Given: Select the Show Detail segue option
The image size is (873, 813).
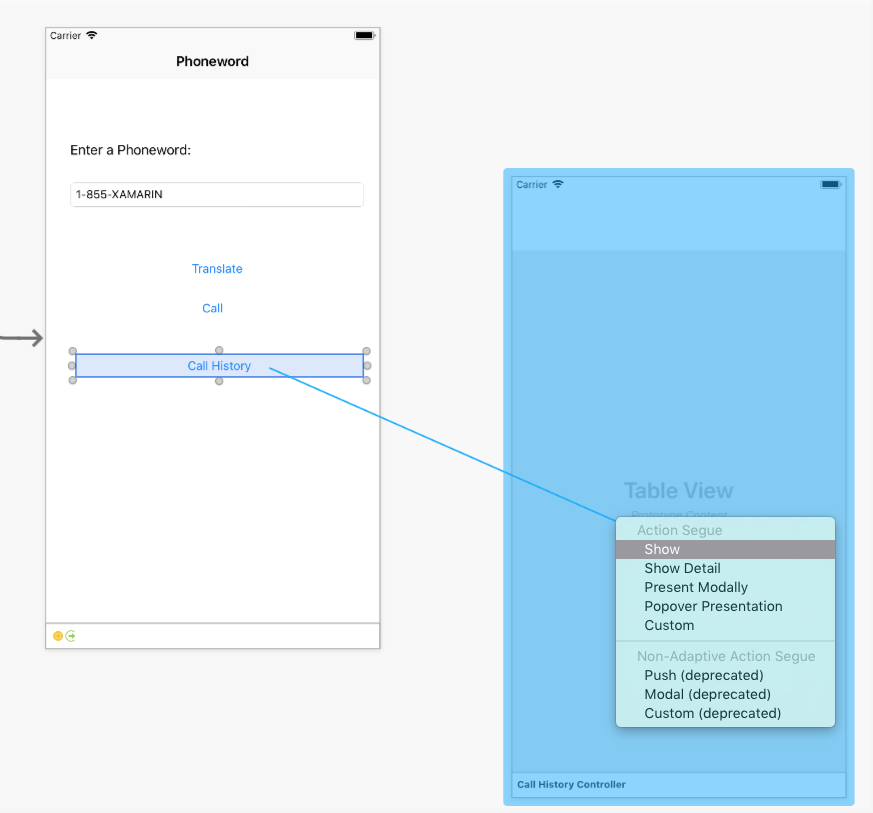Looking at the screenshot, I should (682, 568).
